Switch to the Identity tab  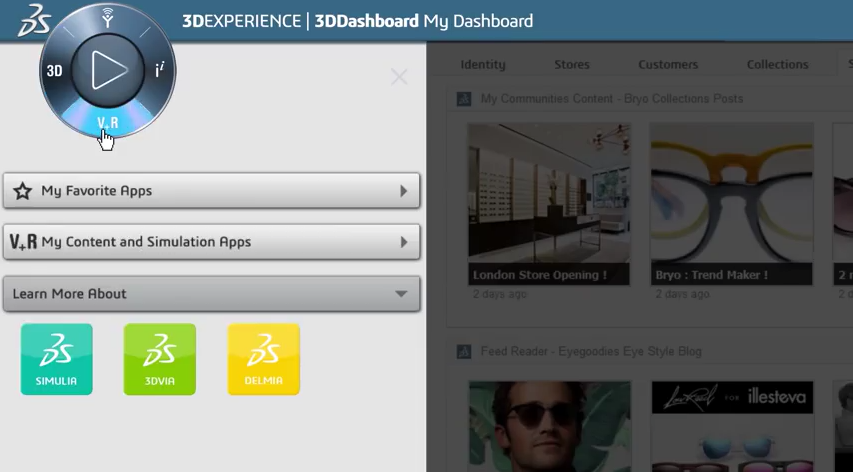point(483,64)
